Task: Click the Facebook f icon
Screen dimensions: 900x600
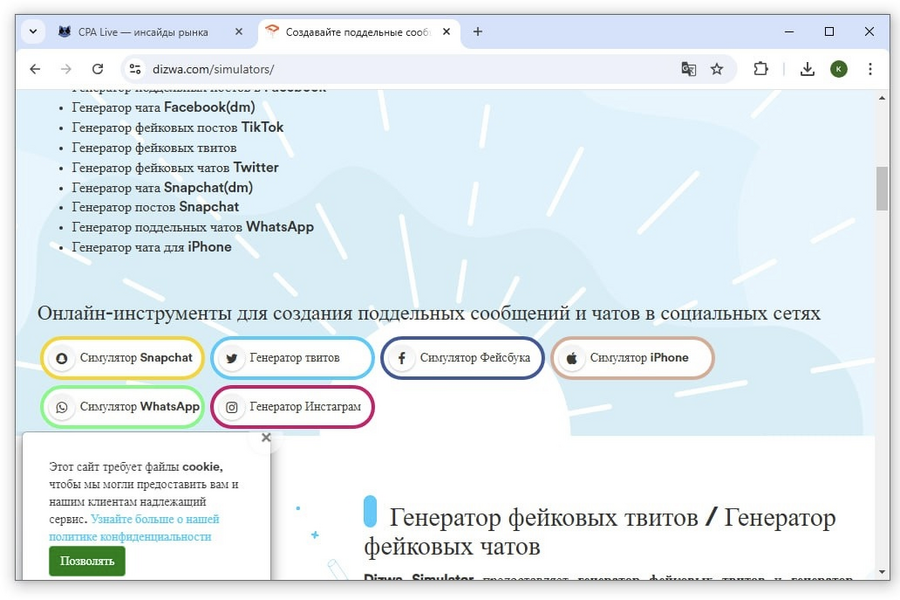Action: click(402, 358)
